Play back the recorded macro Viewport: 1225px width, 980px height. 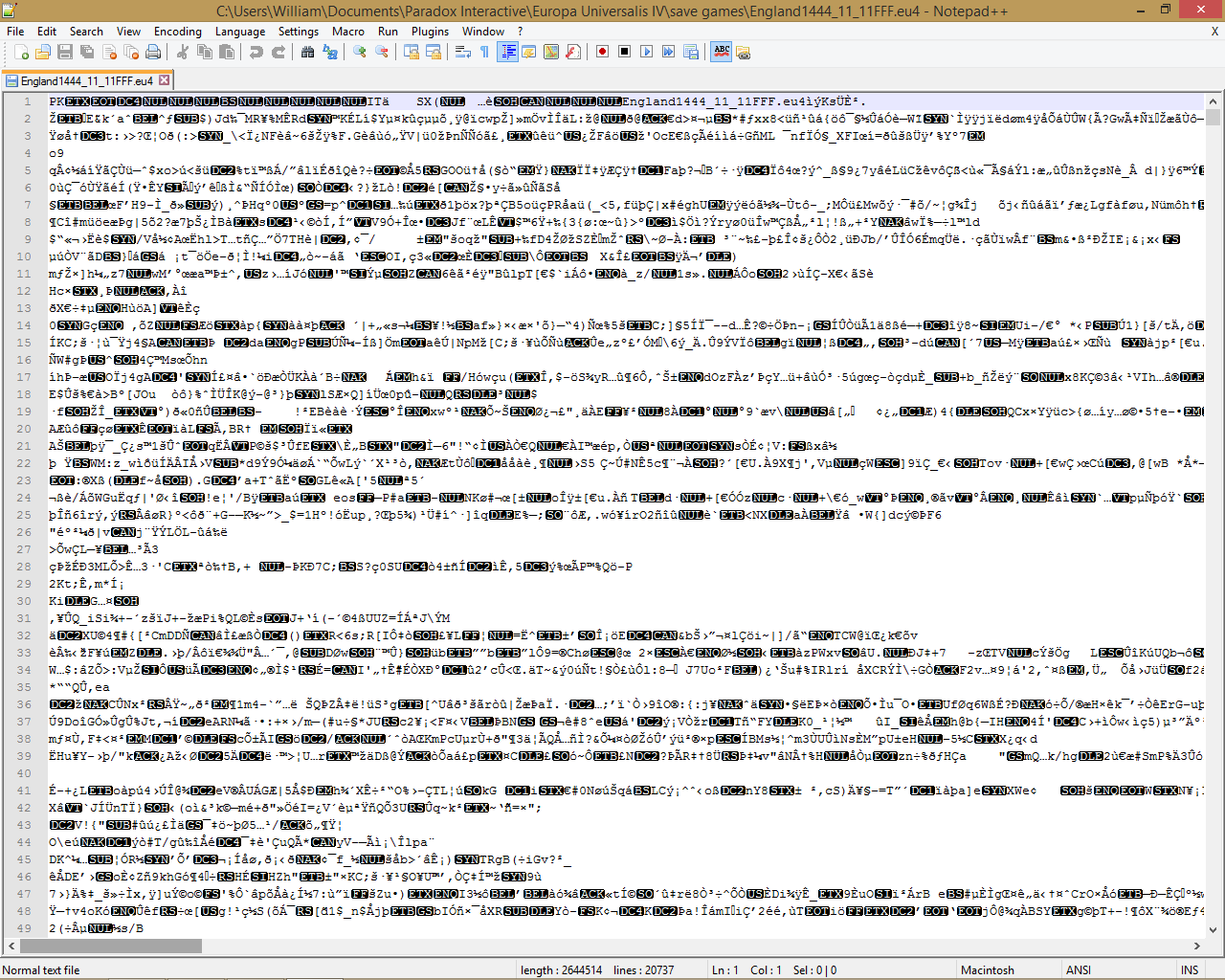646,52
